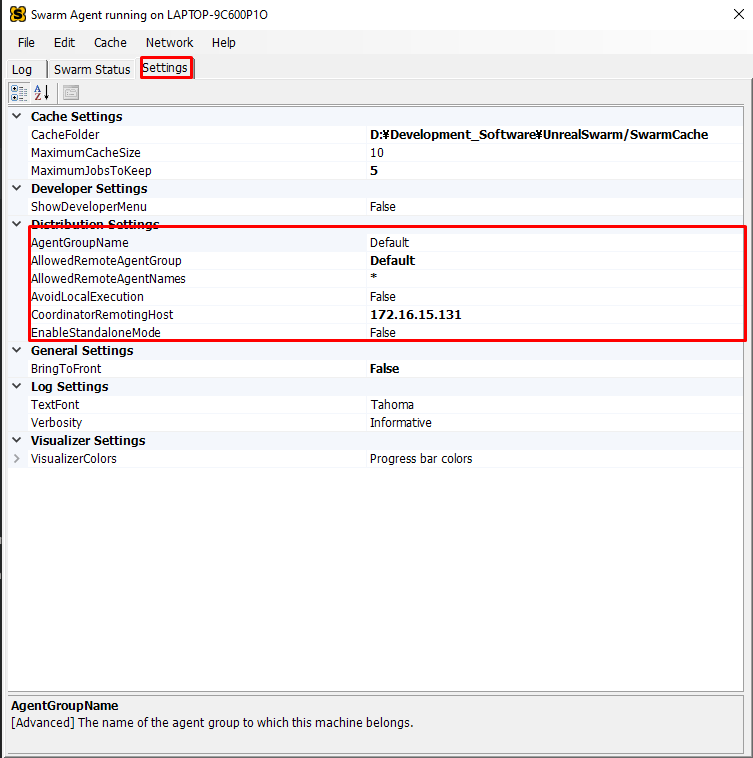Click the Swarm Agent title bar icon

coord(17,15)
